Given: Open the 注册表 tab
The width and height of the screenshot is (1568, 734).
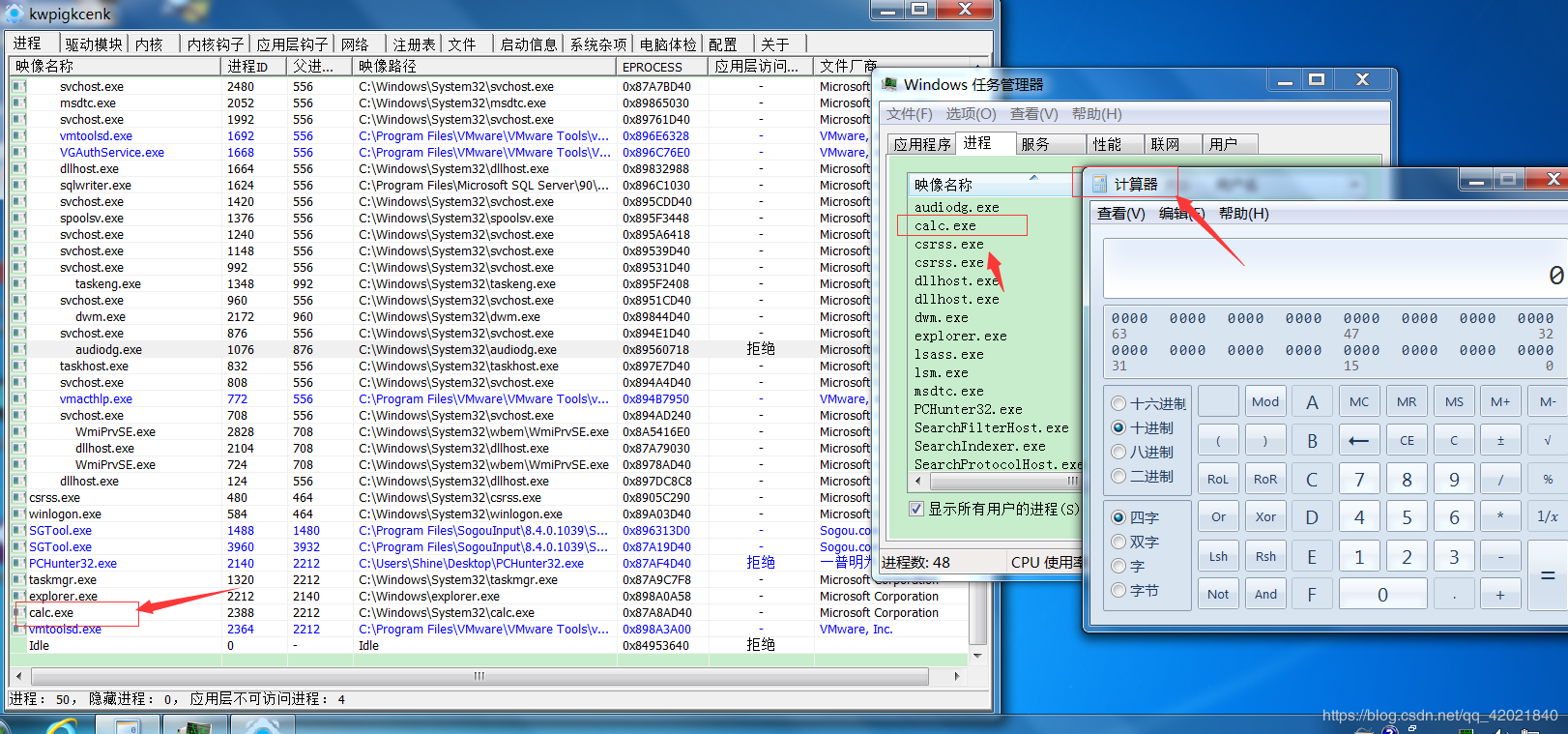Looking at the screenshot, I should [414, 44].
